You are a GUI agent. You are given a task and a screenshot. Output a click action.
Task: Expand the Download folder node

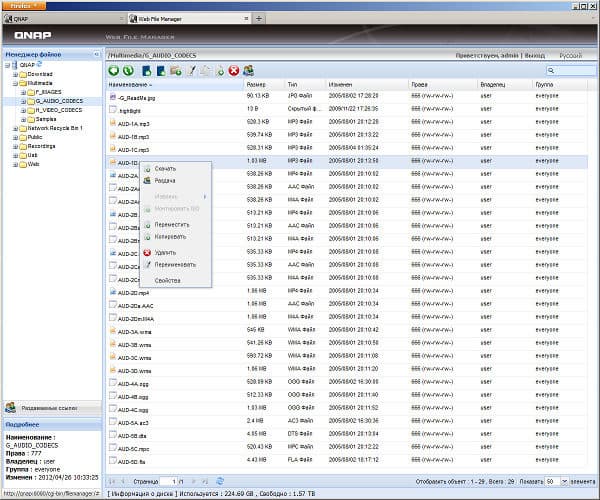(15, 74)
